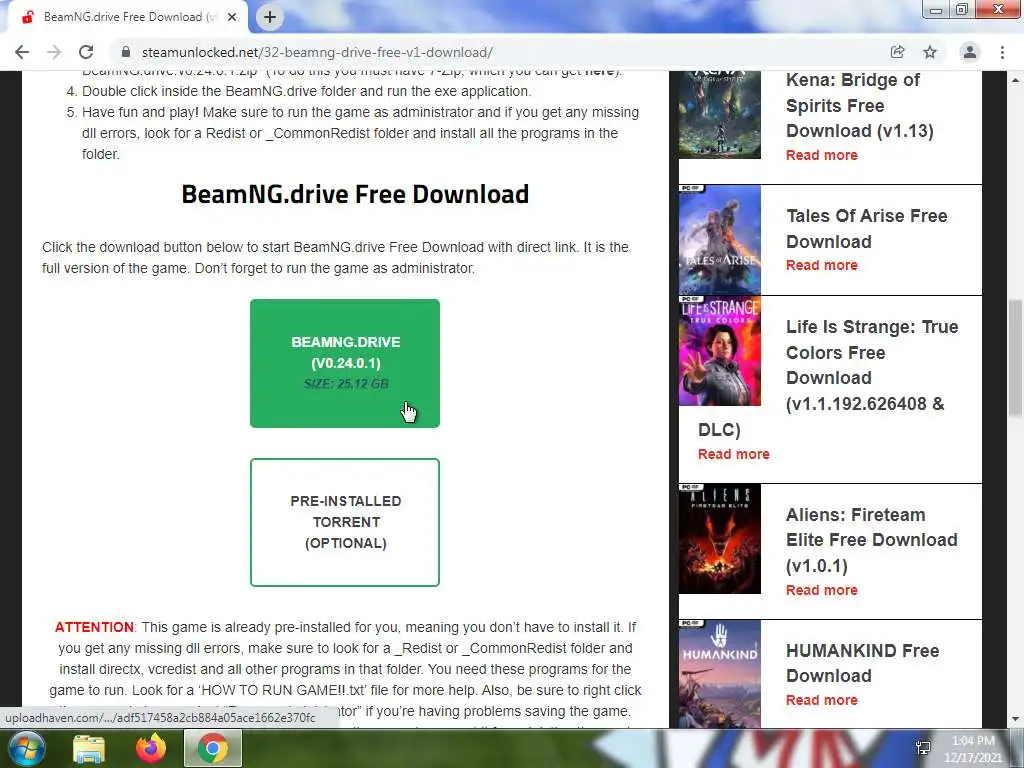Open the Chrome profile avatar icon
Image resolution: width=1024 pixels, height=768 pixels.
pyautogui.click(x=970, y=52)
